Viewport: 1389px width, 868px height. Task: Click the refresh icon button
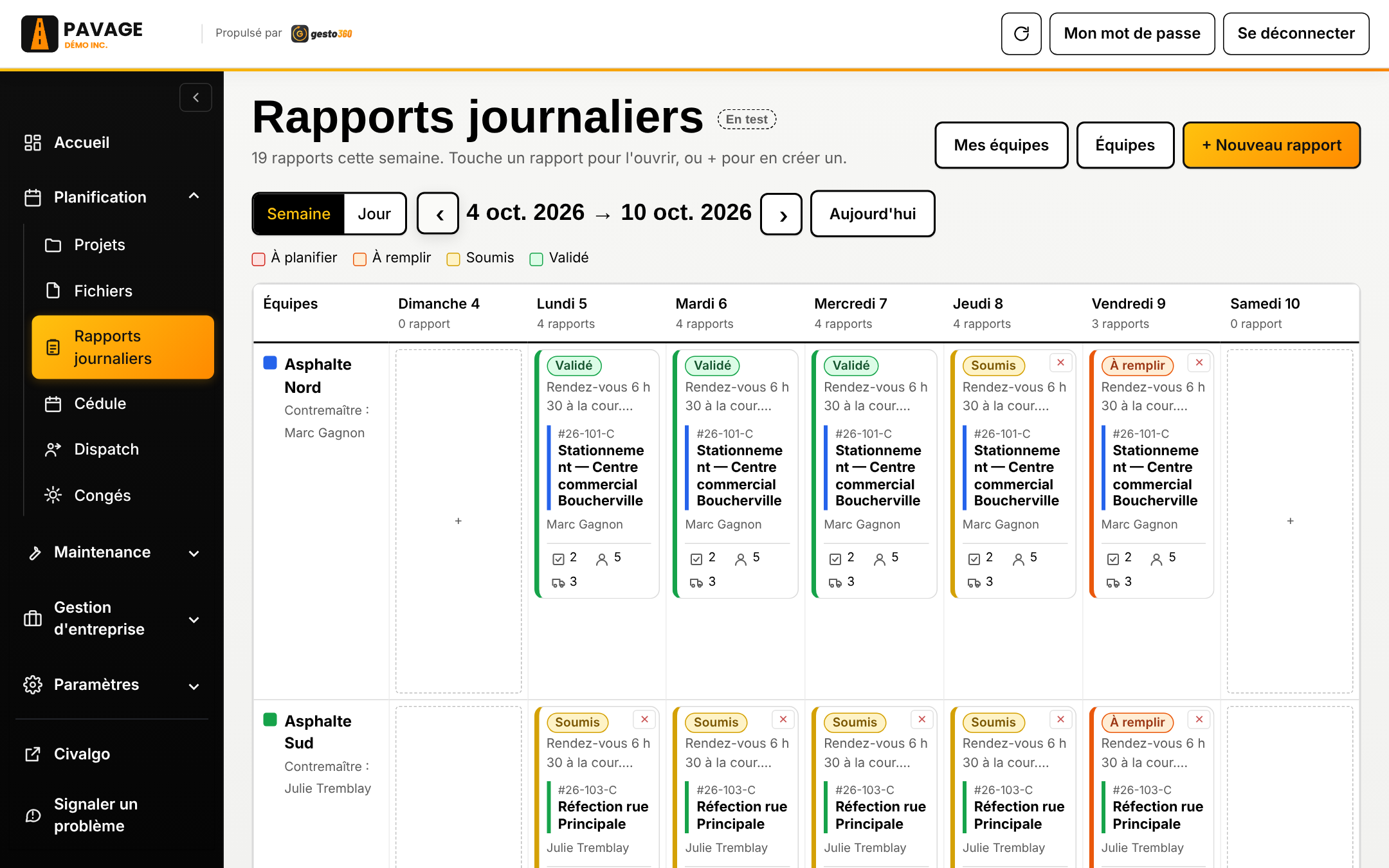click(1021, 33)
